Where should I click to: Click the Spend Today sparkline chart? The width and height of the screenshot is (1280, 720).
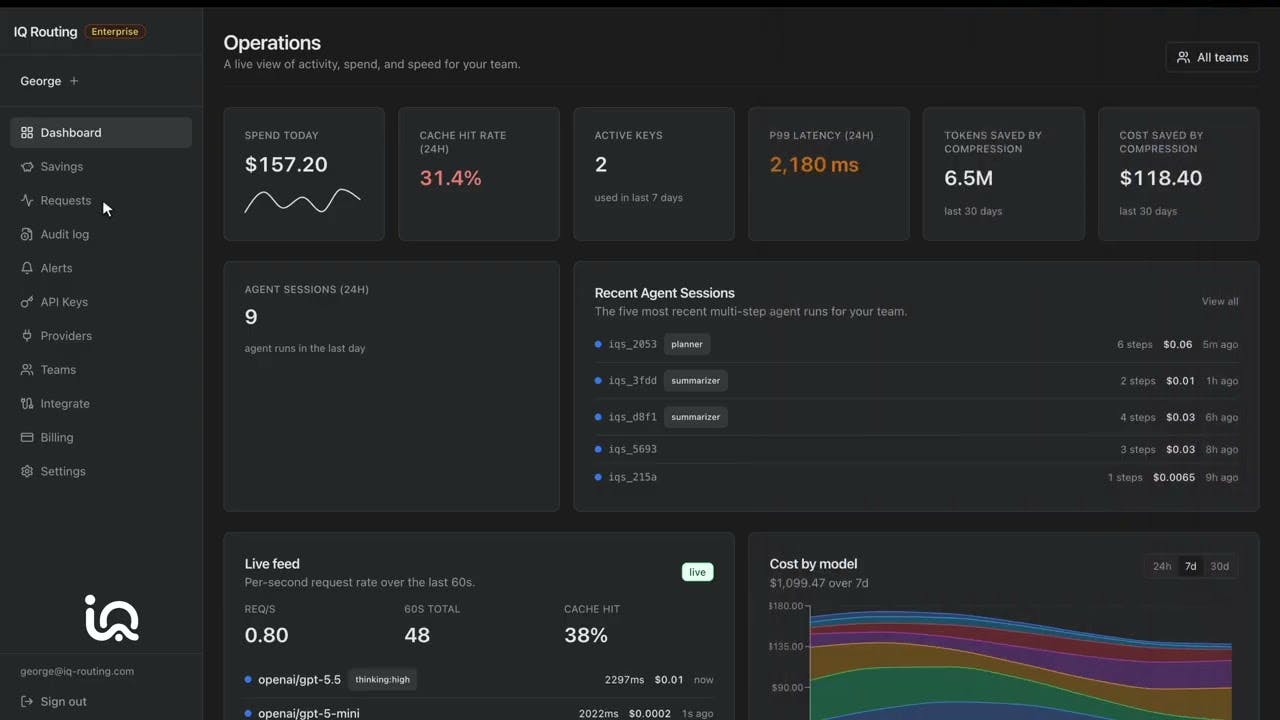point(303,200)
